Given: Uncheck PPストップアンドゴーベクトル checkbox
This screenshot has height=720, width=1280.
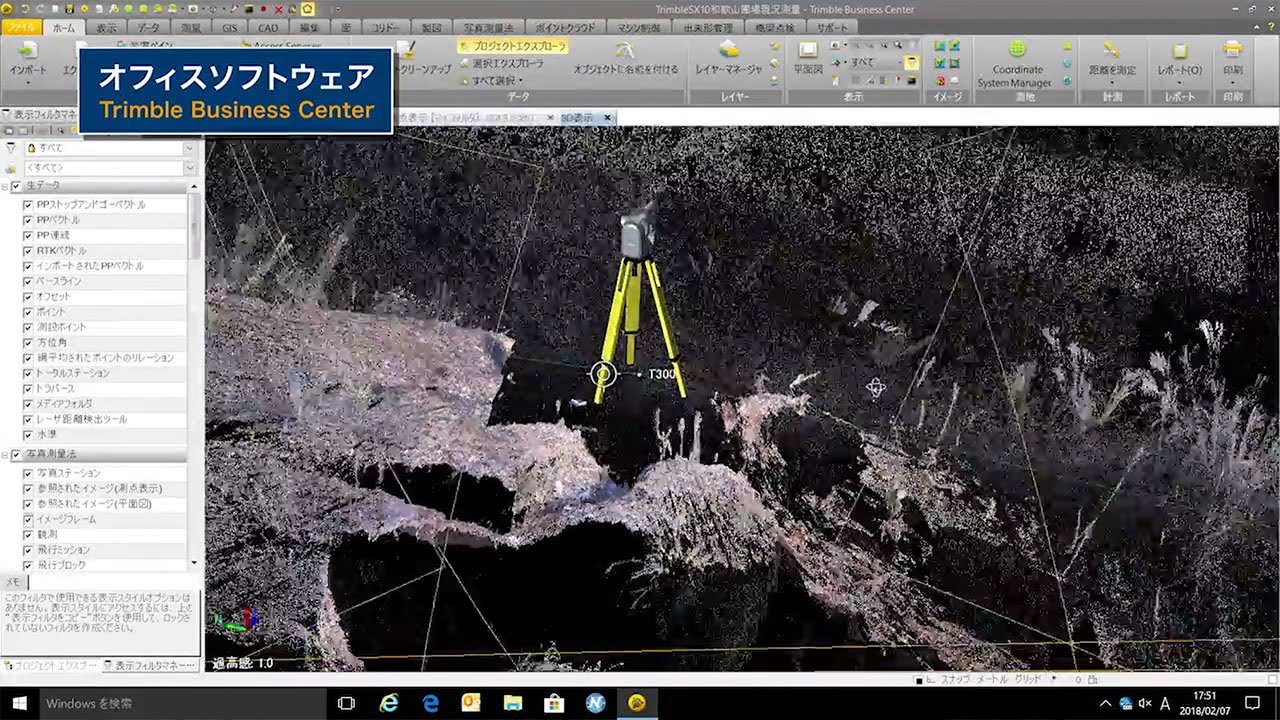Looking at the screenshot, I should pyautogui.click(x=28, y=205).
